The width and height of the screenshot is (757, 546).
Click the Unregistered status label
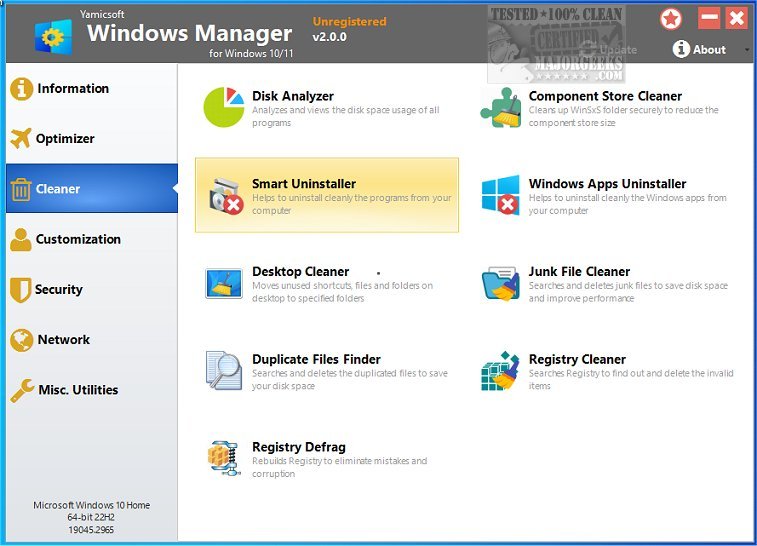(350, 22)
